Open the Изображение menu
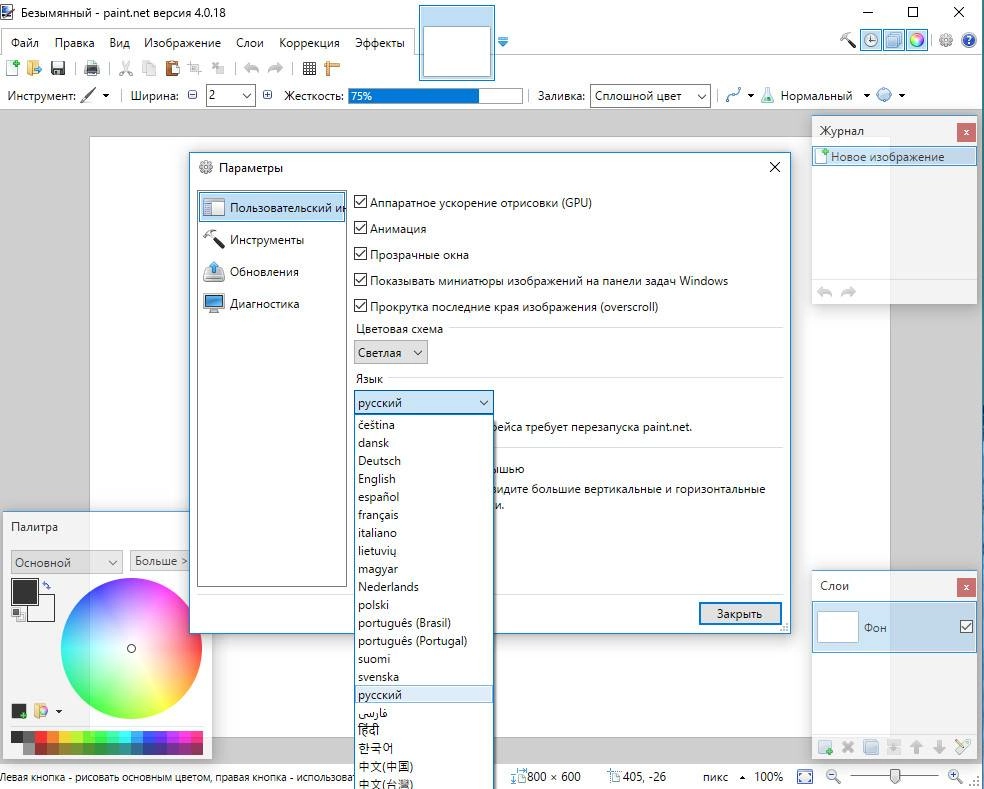 tap(182, 43)
